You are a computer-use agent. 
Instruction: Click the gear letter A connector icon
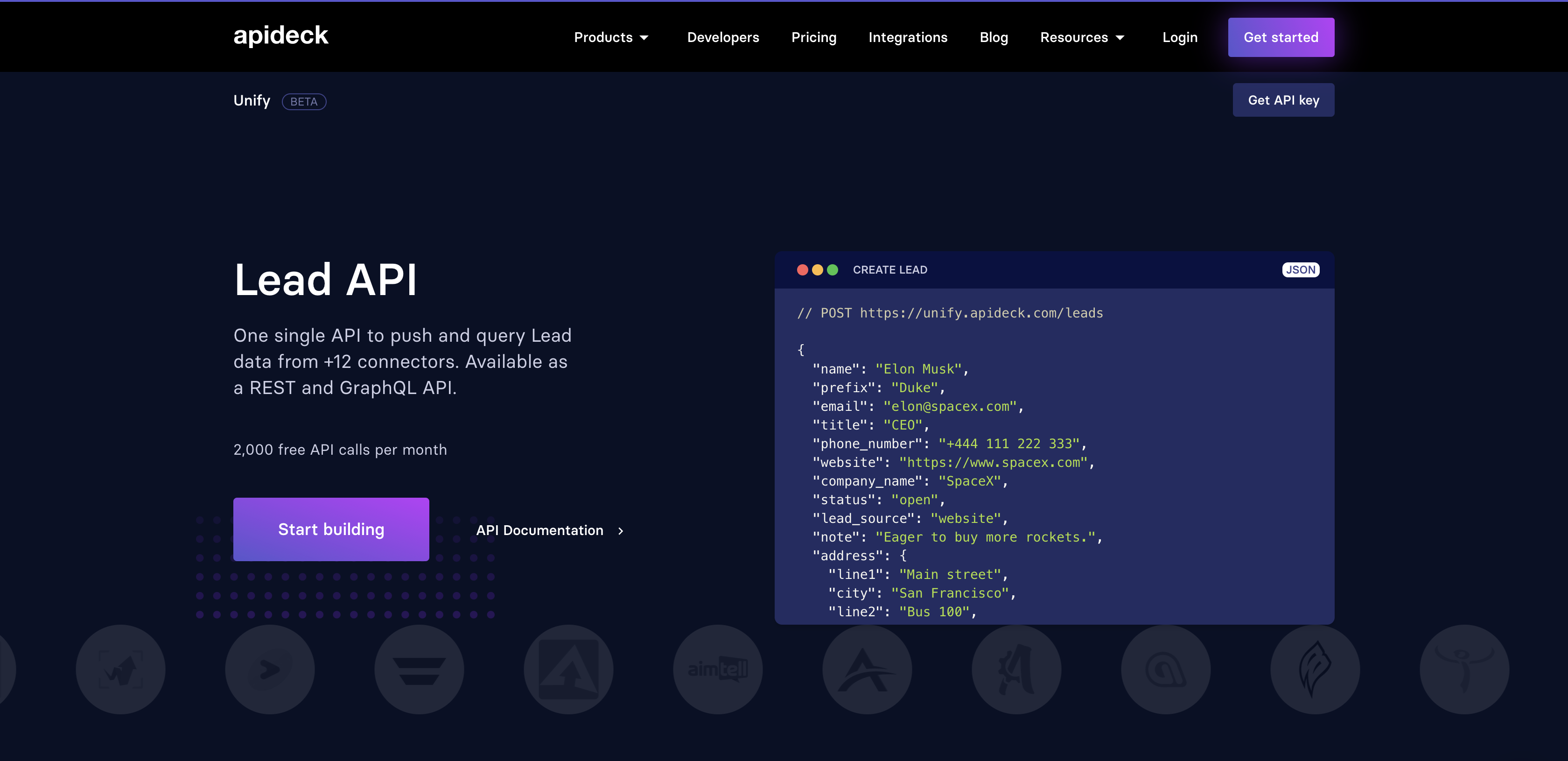point(1016,669)
